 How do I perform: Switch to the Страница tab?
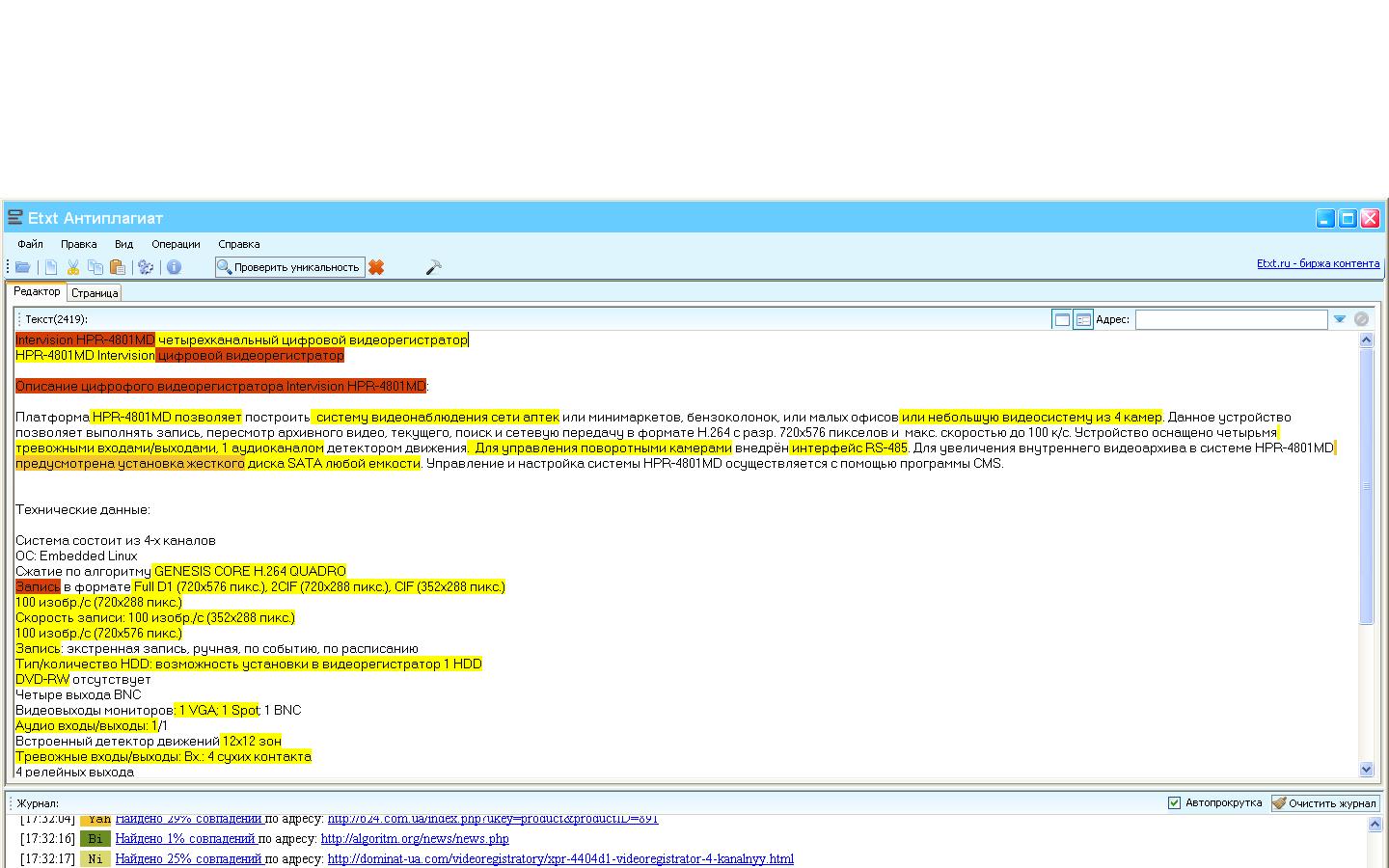[x=95, y=293]
